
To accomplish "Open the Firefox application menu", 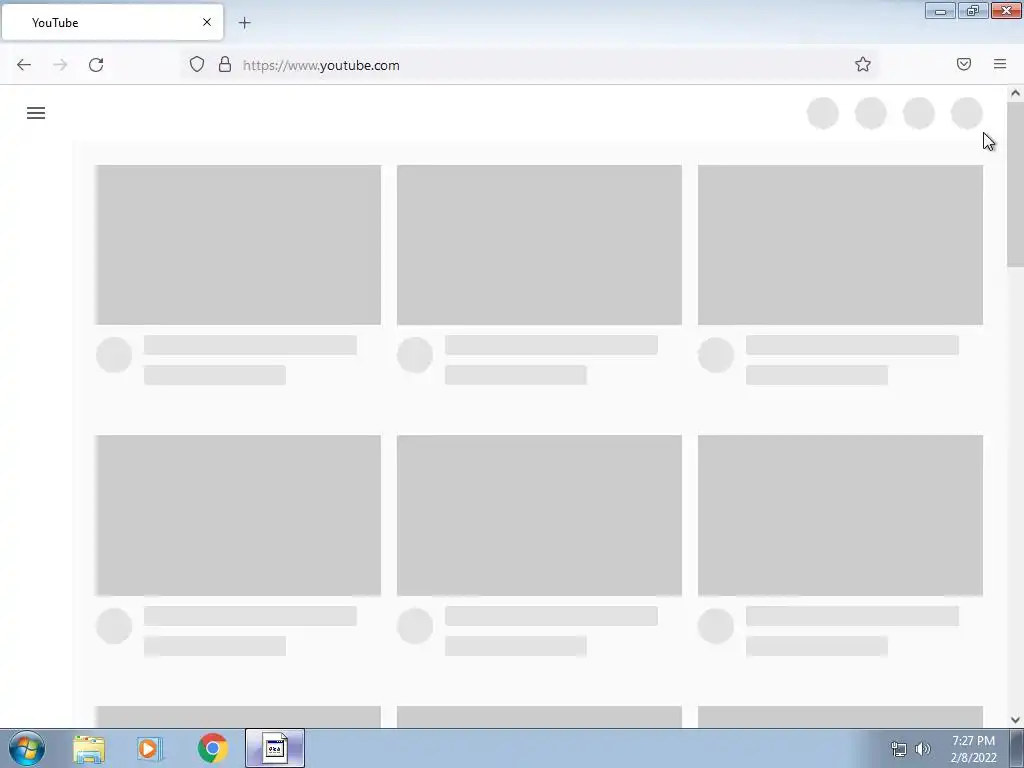I will pyautogui.click(x=1000, y=64).
